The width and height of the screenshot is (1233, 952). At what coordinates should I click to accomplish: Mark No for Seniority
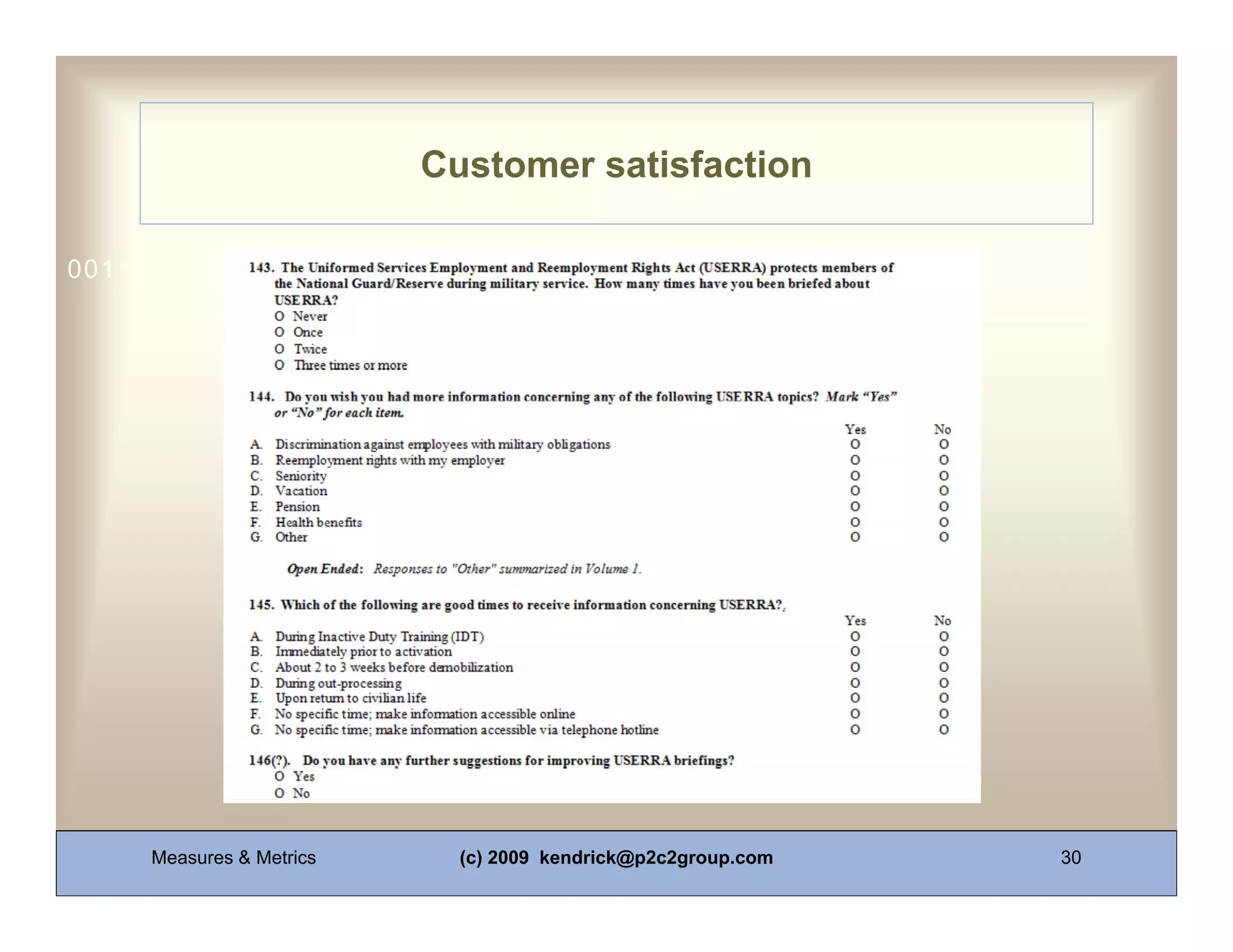pyautogui.click(x=943, y=475)
